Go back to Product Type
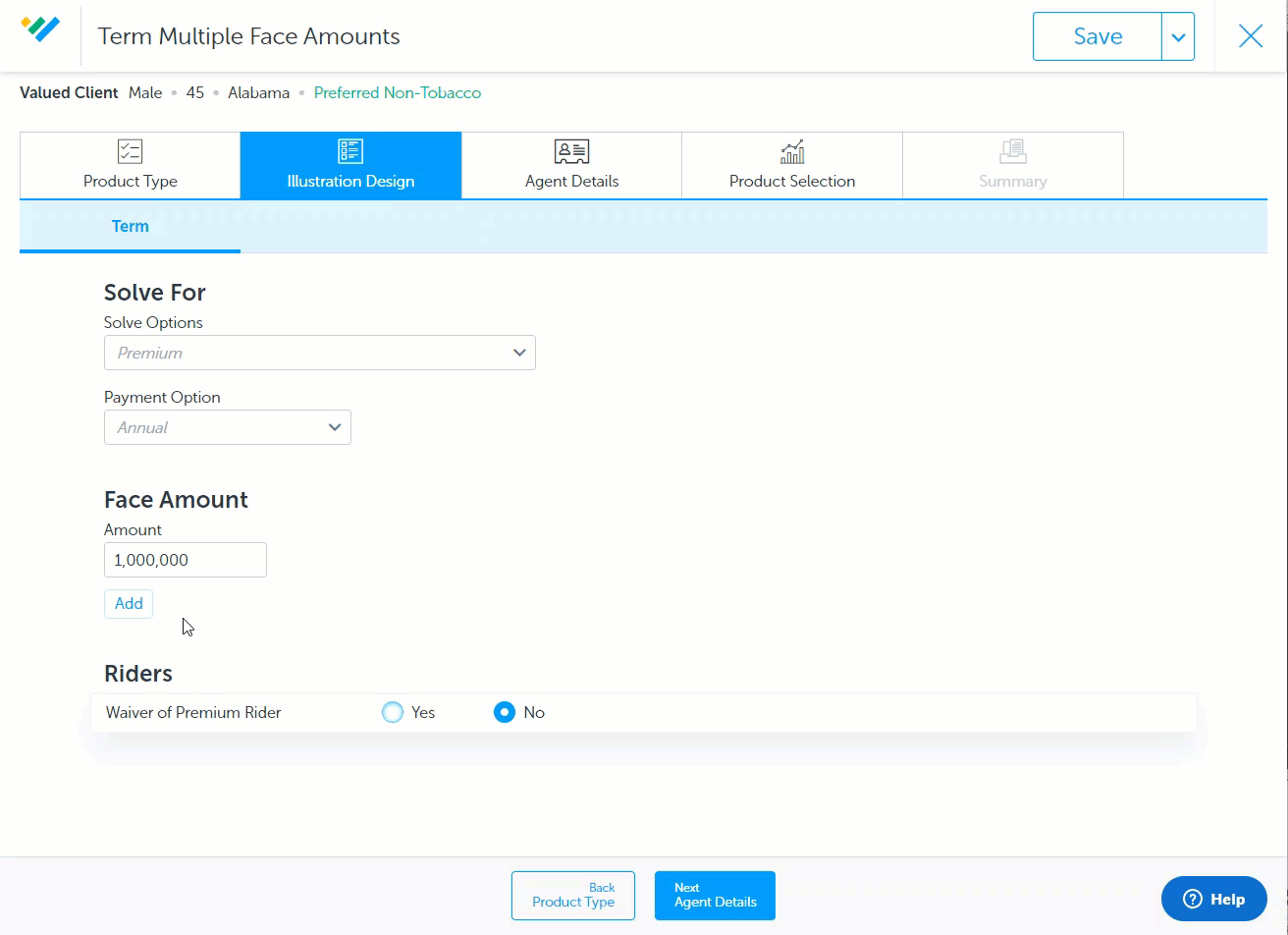Screen dimensions: 1288x935 pos(573,896)
